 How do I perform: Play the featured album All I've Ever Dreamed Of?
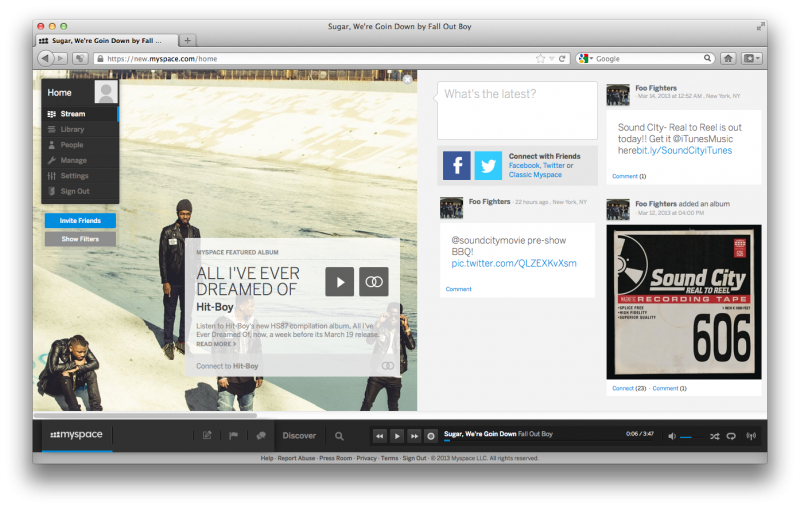(x=340, y=282)
